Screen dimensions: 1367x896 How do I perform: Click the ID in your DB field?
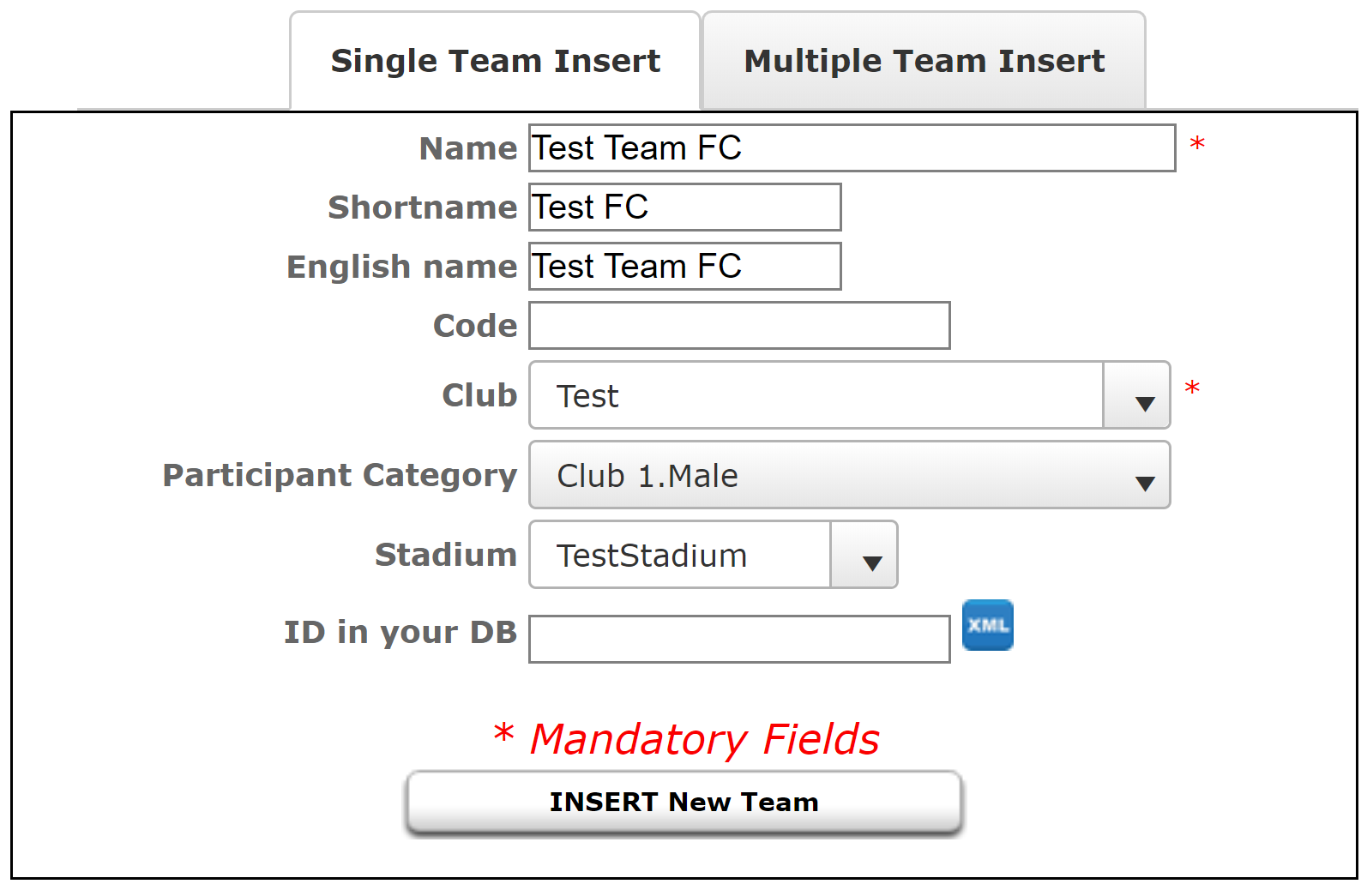739,639
